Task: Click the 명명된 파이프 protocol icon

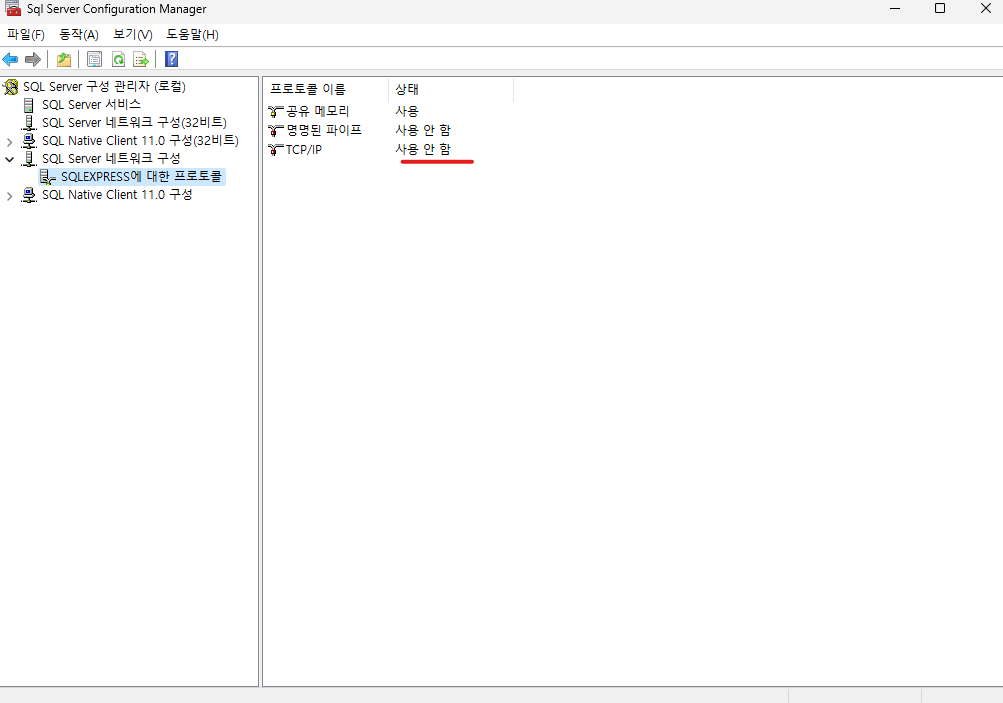Action: (x=276, y=130)
